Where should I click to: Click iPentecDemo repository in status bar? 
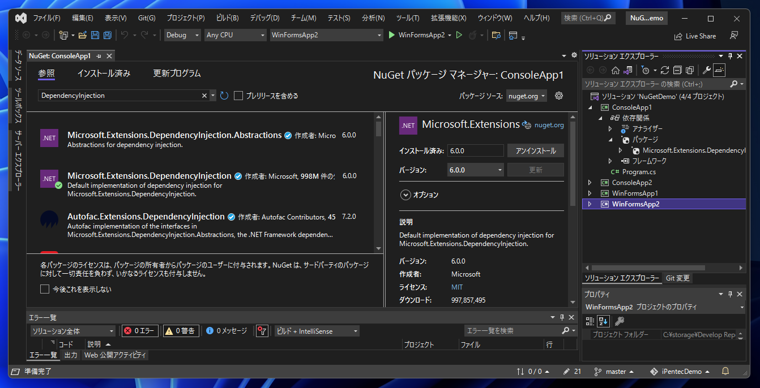coord(681,372)
